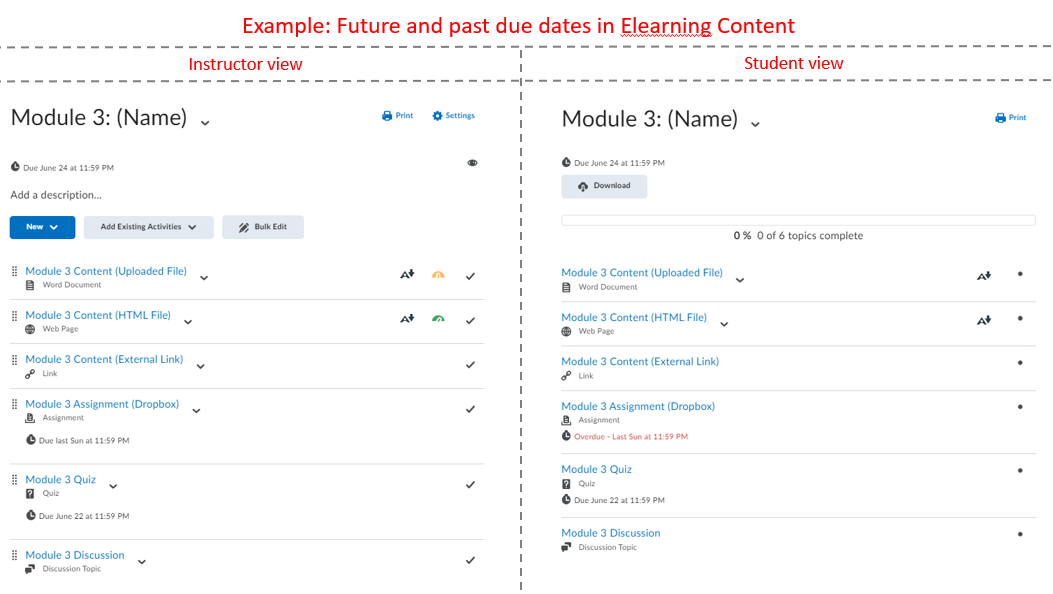Click the completion dot beside Module 3 Quiz, student view

pos(1020,470)
